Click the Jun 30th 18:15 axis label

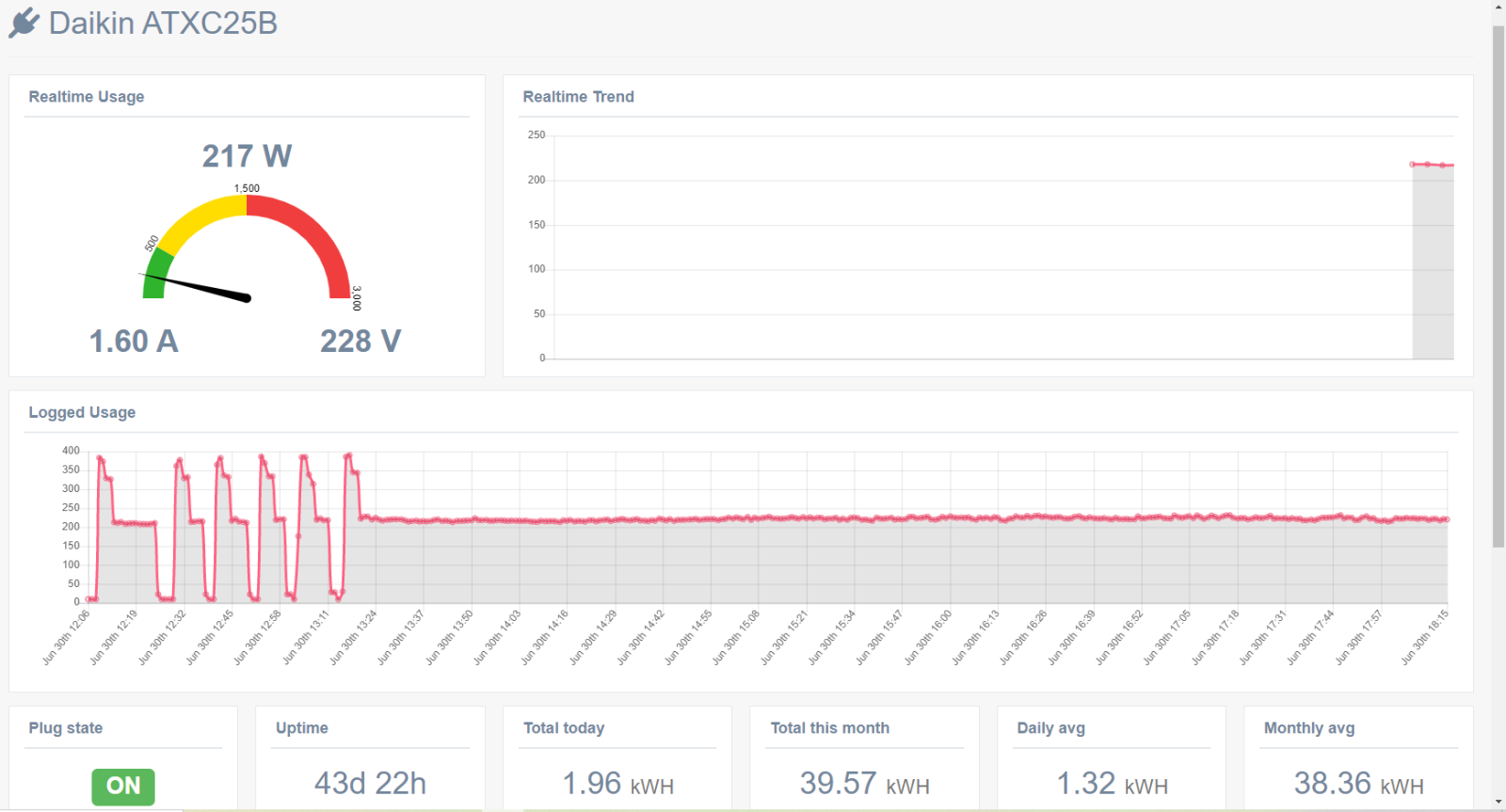(x=1424, y=637)
